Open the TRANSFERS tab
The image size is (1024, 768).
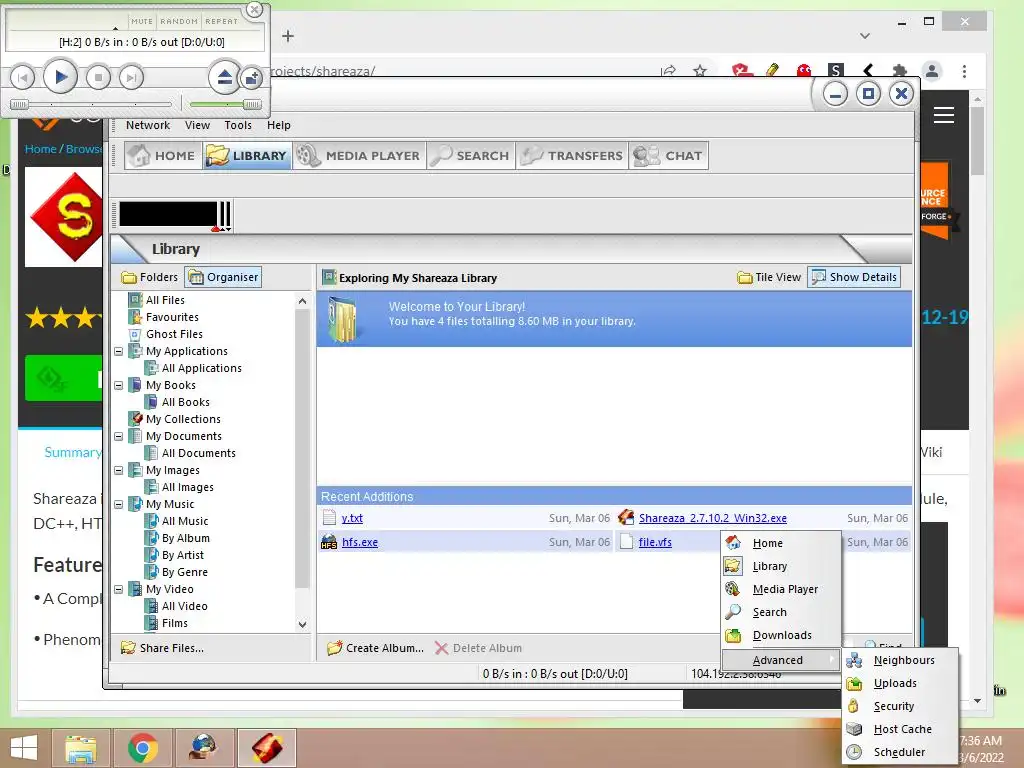(x=572, y=155)
